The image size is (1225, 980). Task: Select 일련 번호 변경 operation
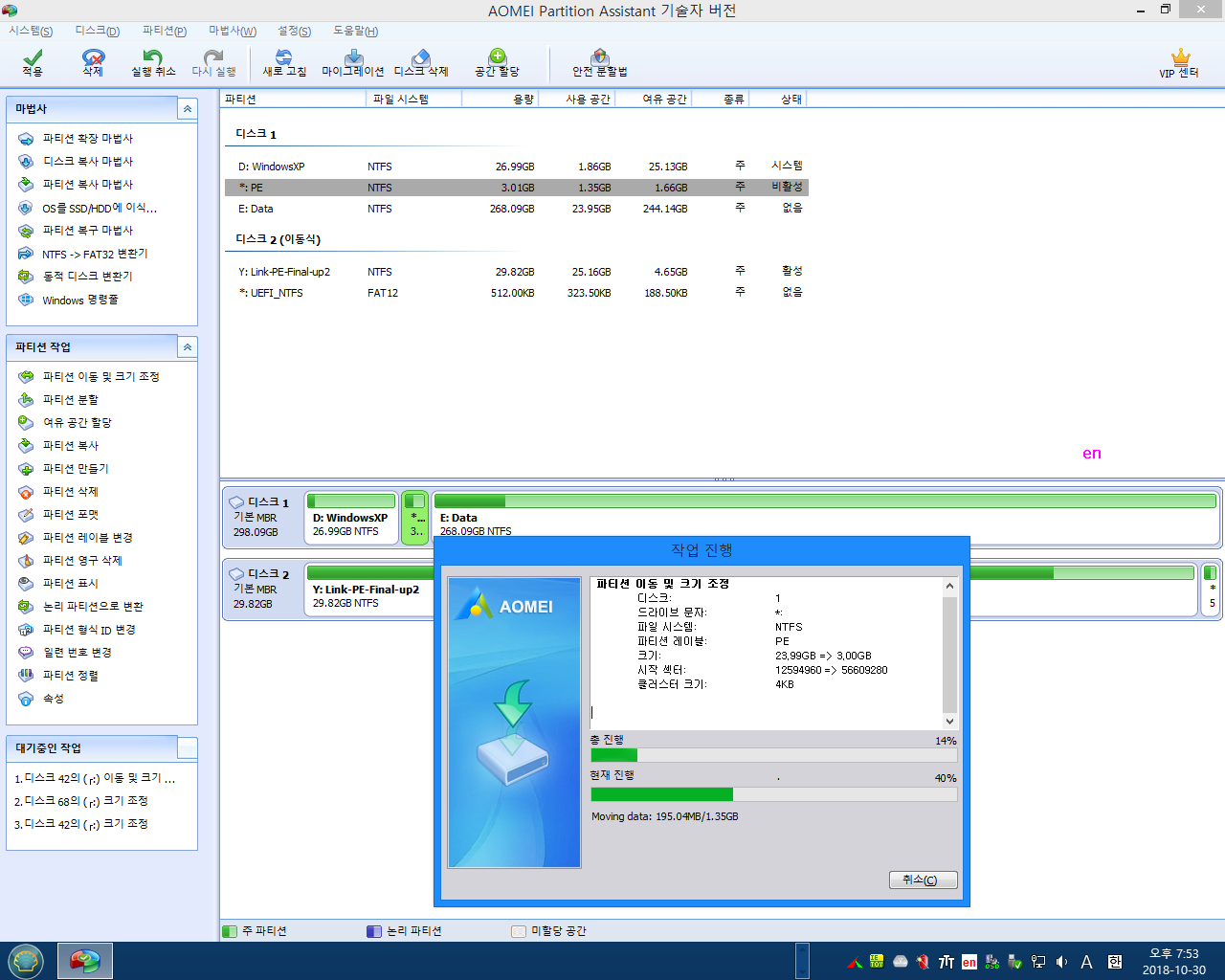click(x=77, y=653)
